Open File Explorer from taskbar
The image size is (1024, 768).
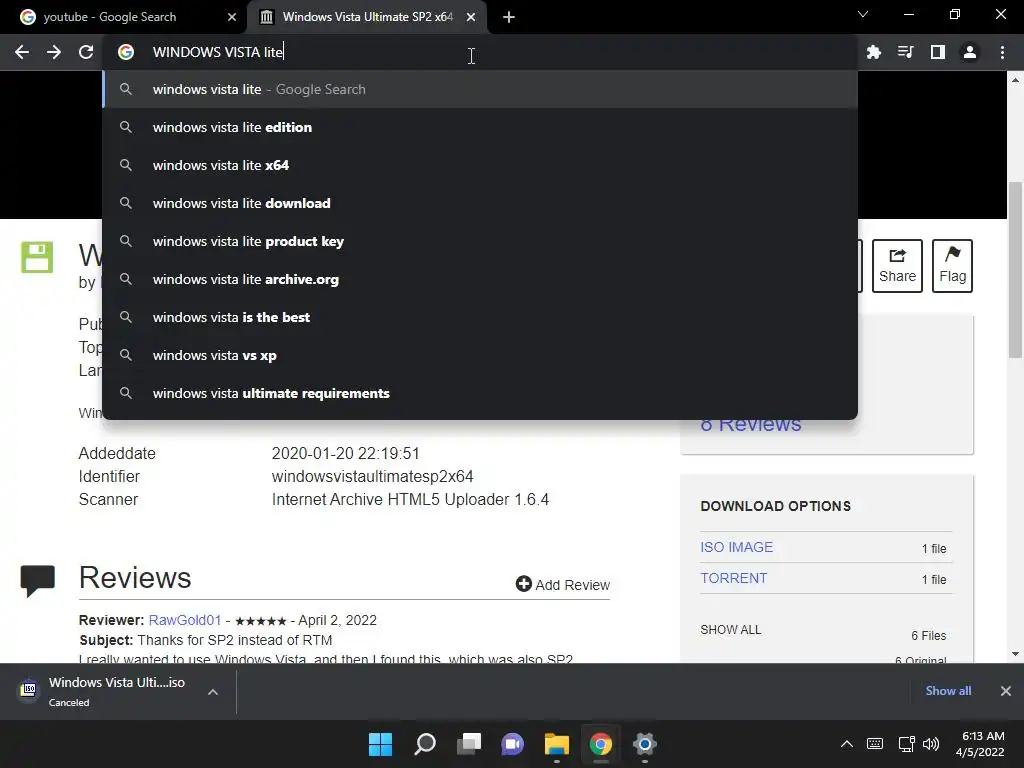556,744
